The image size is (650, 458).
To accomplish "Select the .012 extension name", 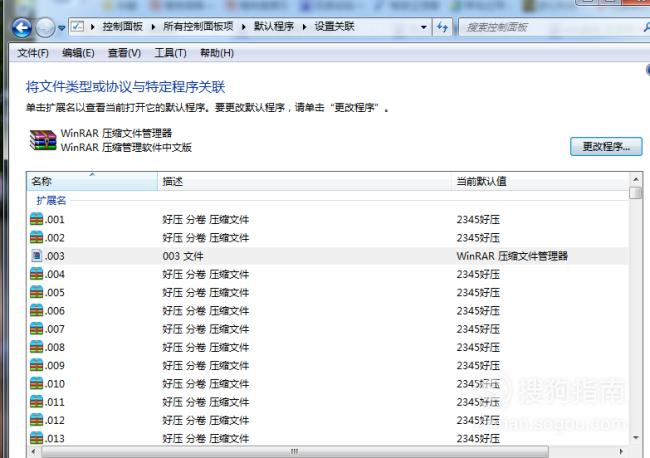I will pyautogui.click(x=55, y=420).
